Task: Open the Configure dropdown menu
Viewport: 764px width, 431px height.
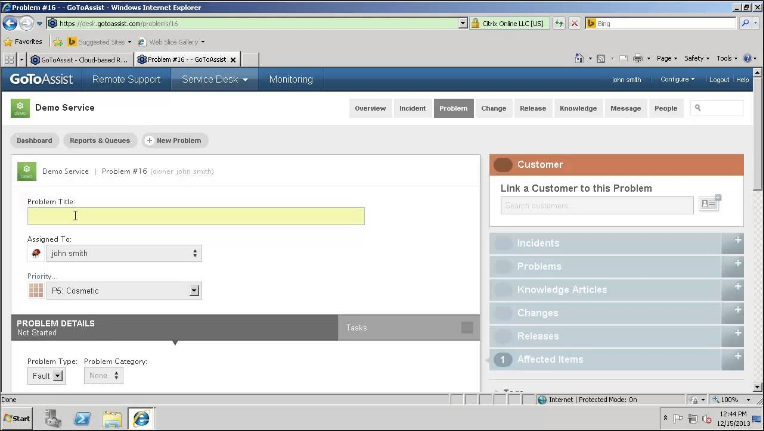Action: click(677, 79)
